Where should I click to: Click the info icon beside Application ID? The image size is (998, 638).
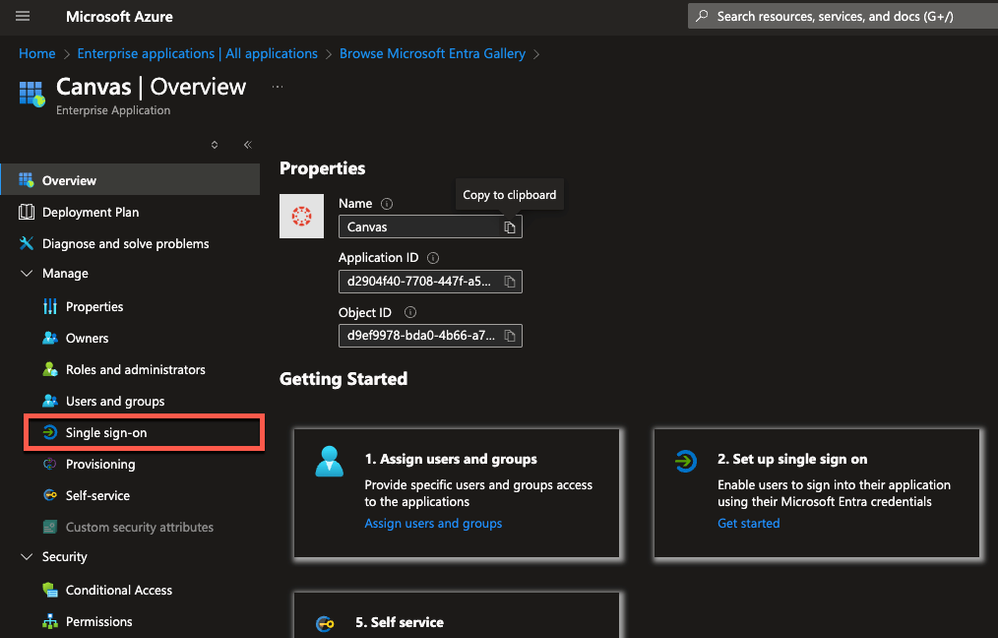tap(433, 258)
